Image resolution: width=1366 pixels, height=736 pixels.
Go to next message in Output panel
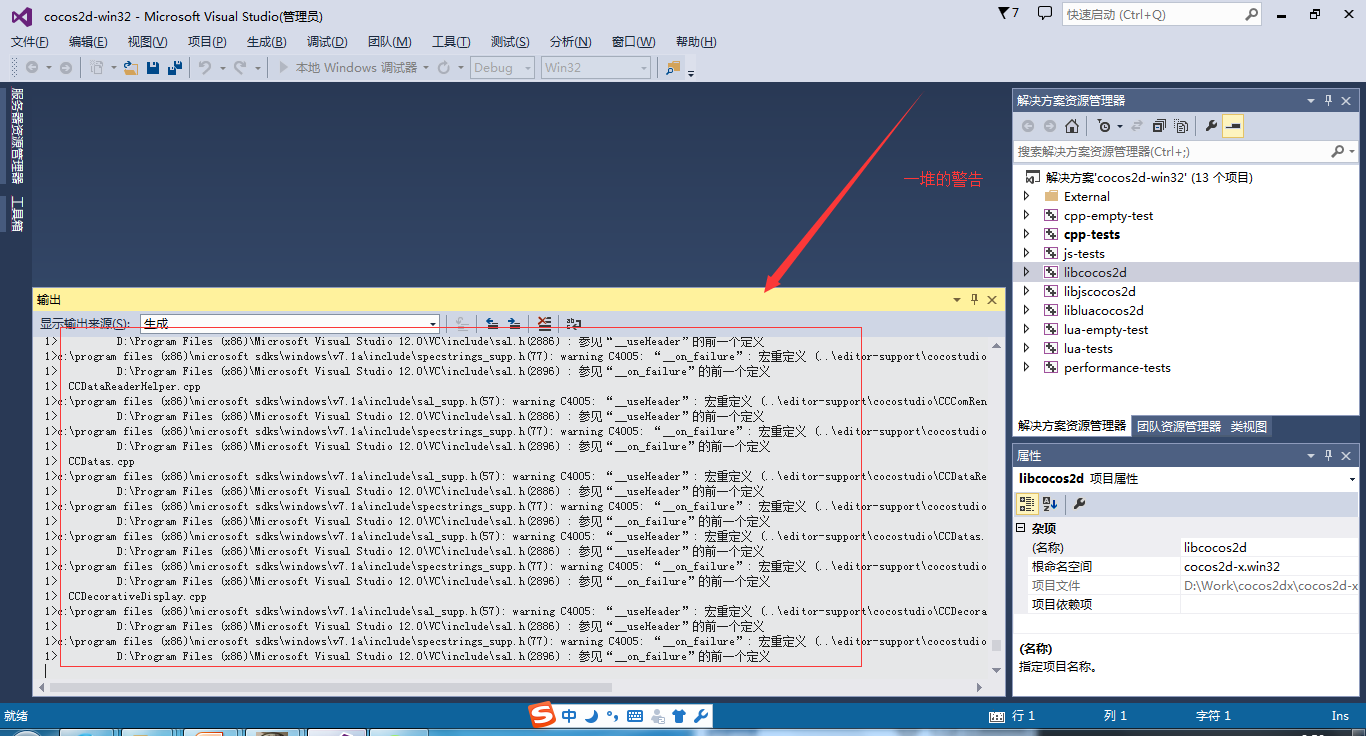click(514, 323)
